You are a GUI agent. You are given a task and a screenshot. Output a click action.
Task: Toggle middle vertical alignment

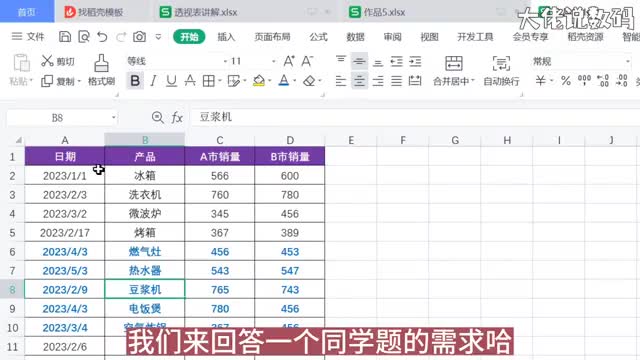click(359, 61)
